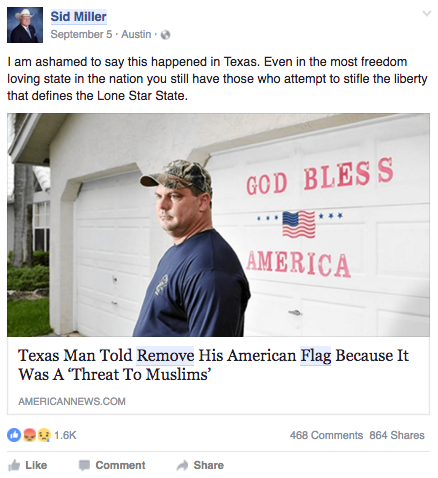
Task: Open the Austin location link
Action: tap(136, 34)
